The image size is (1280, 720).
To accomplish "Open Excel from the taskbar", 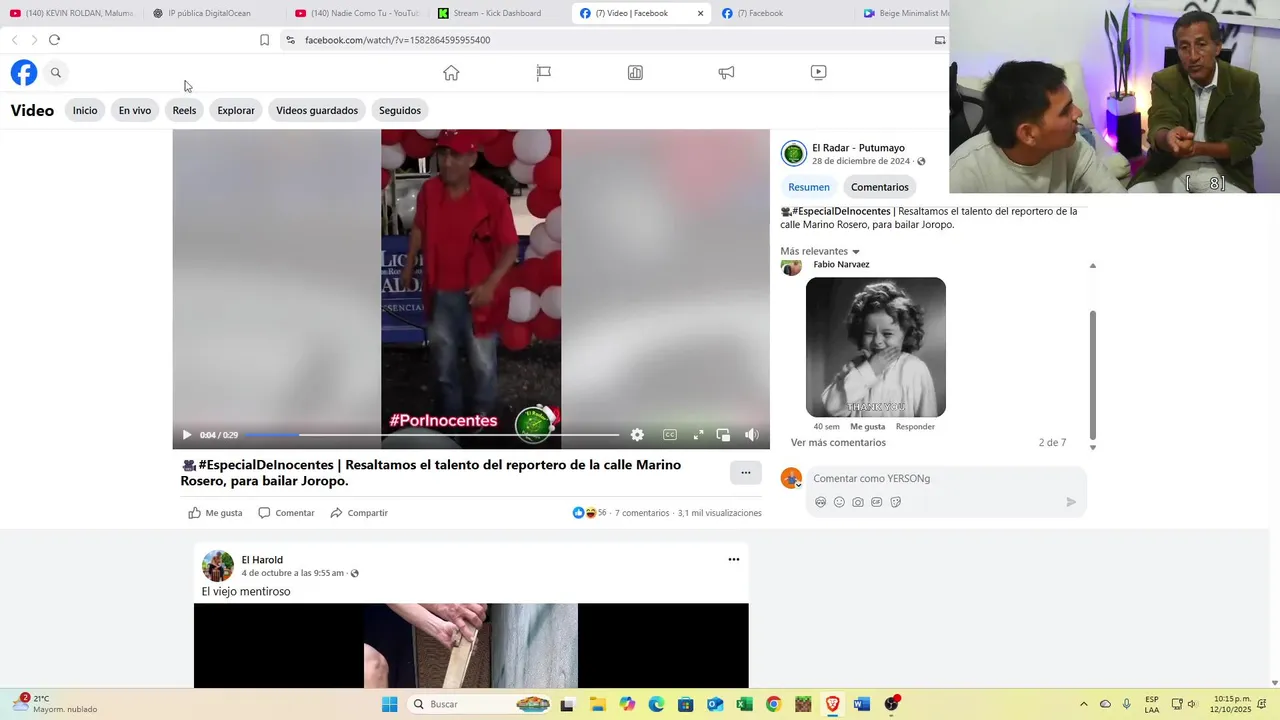I will [744, 704].
